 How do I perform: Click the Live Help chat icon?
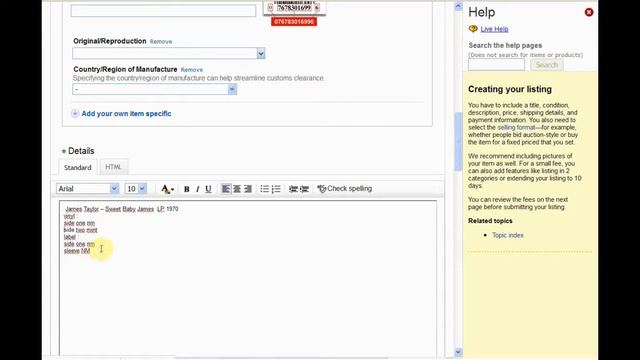(473, 29)
